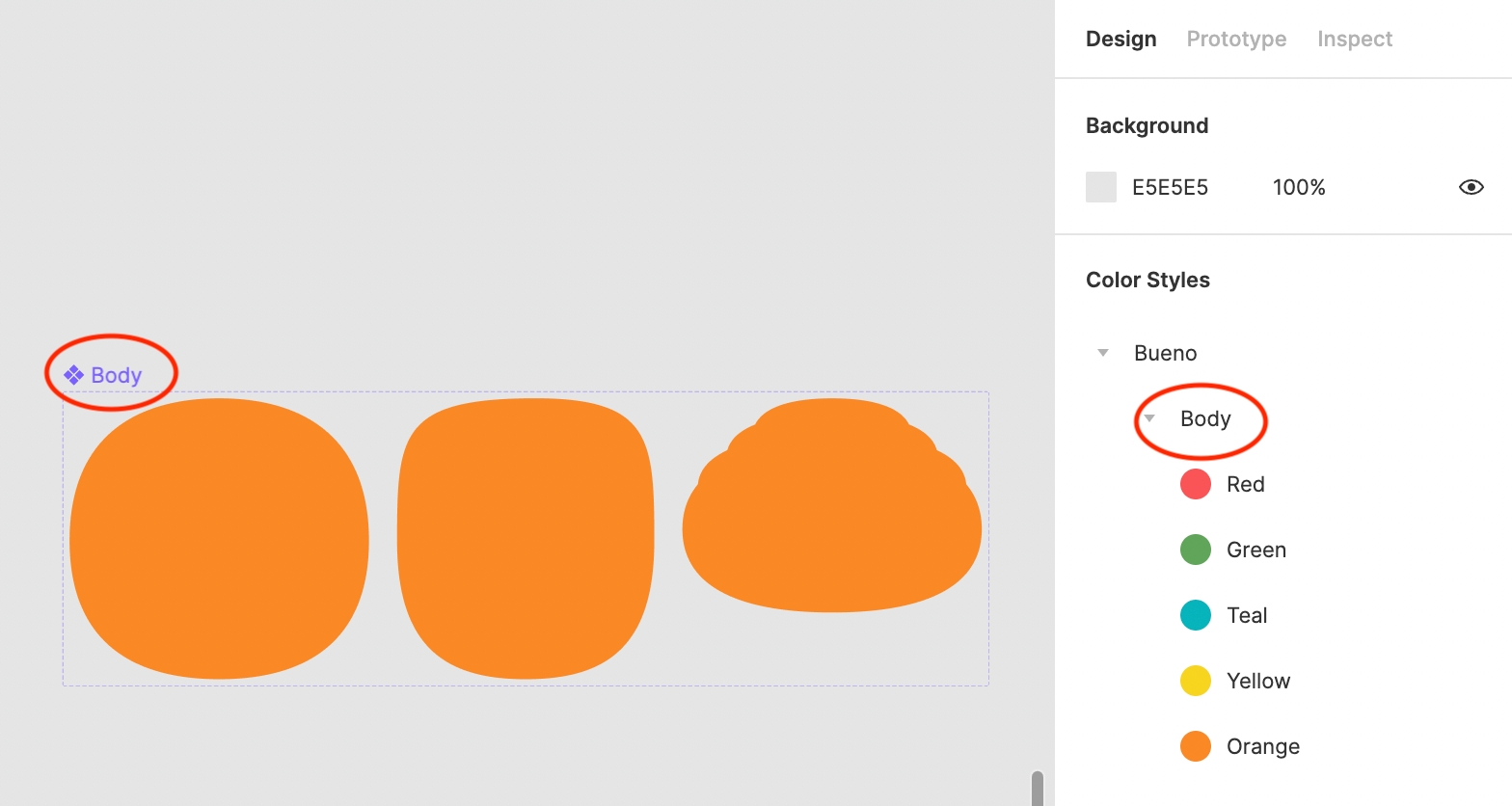The image size is (1512, 806).
Task: Click the Red color style swatch
Action: 1196,484
